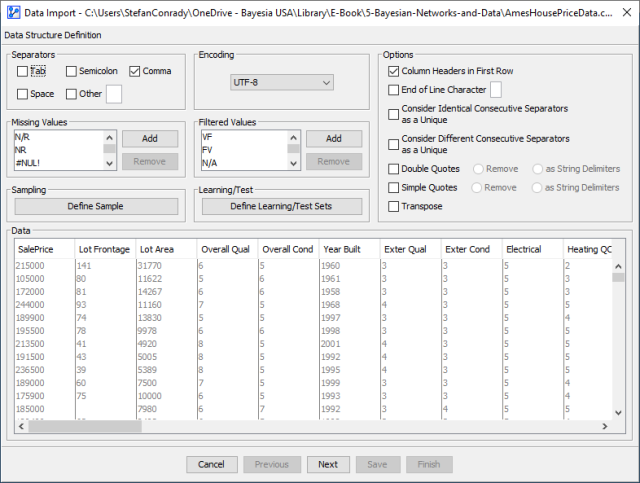Click Lot Area cell 31770
The image size is (640, 483).
167,266
